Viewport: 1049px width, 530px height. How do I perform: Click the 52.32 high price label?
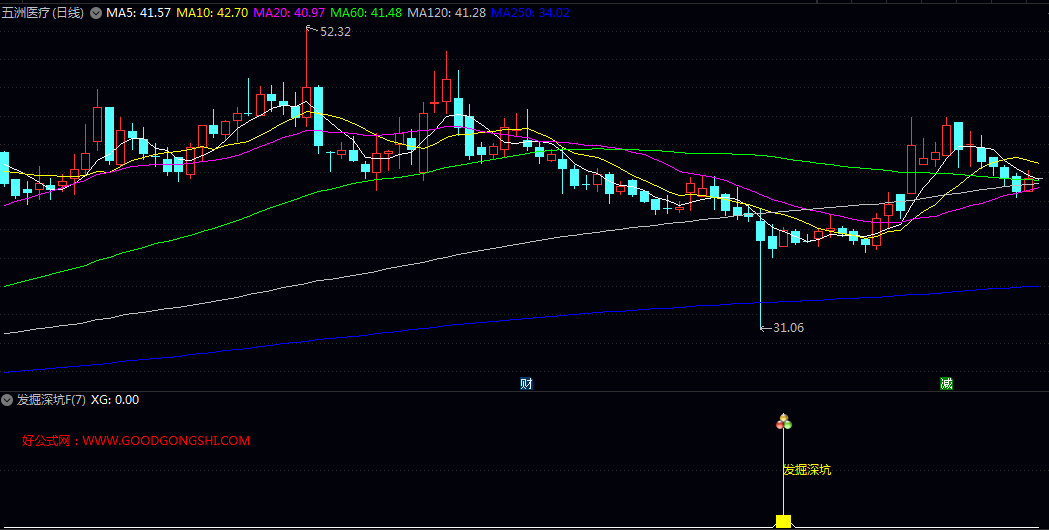tap(335, 31)
